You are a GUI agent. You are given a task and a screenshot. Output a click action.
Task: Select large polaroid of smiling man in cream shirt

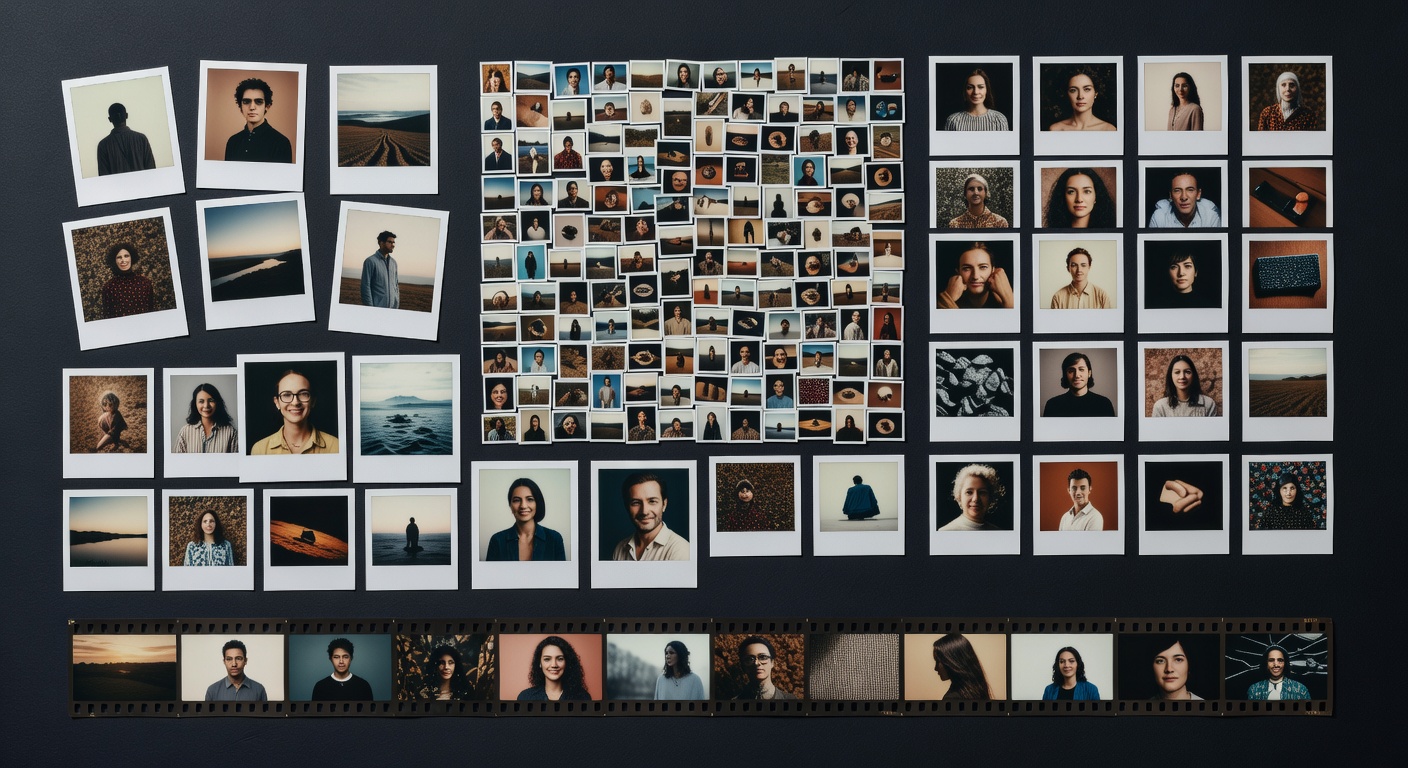pos(643,516)
